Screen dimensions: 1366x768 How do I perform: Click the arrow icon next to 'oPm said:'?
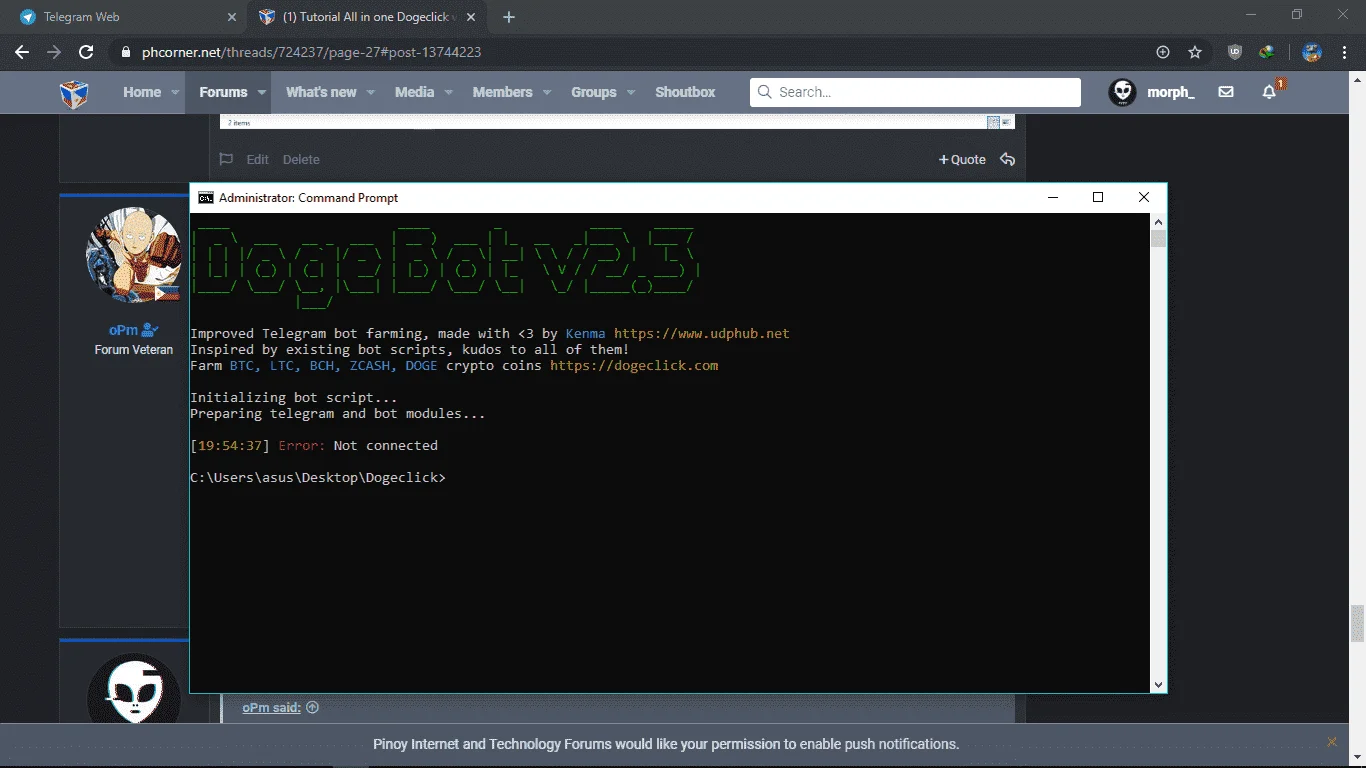pyautogui.click(x=312, y=707)
